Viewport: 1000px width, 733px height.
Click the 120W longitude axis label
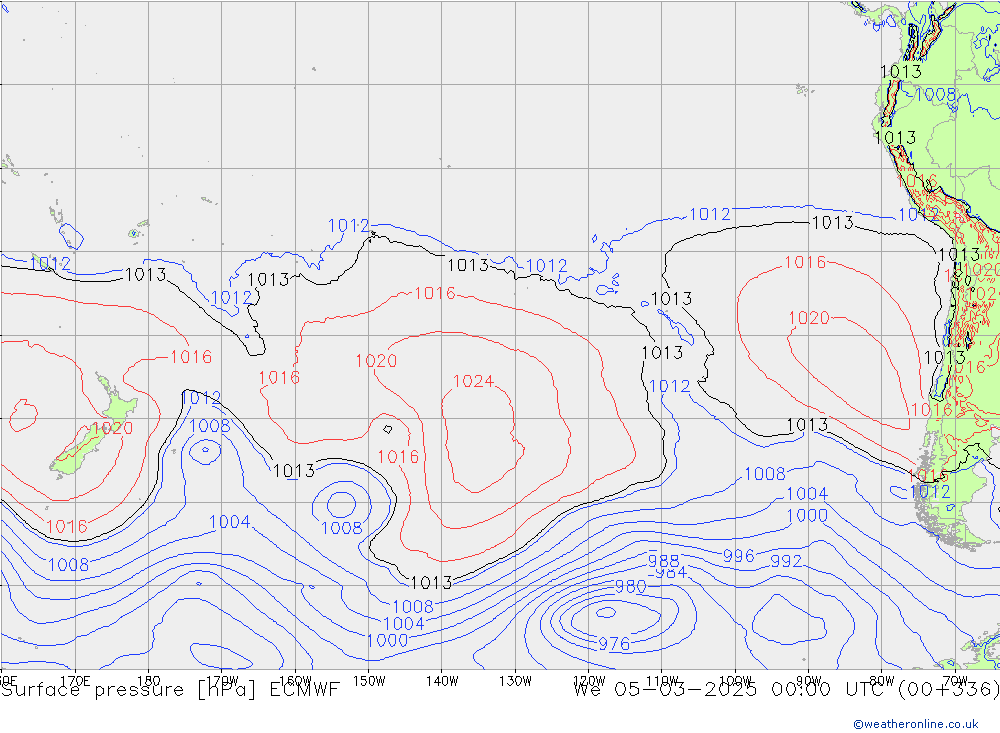click(x=589, y=681)
